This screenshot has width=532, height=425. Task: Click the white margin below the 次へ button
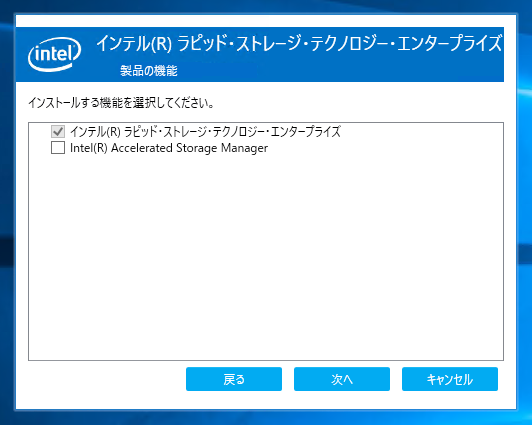[342, 400]
